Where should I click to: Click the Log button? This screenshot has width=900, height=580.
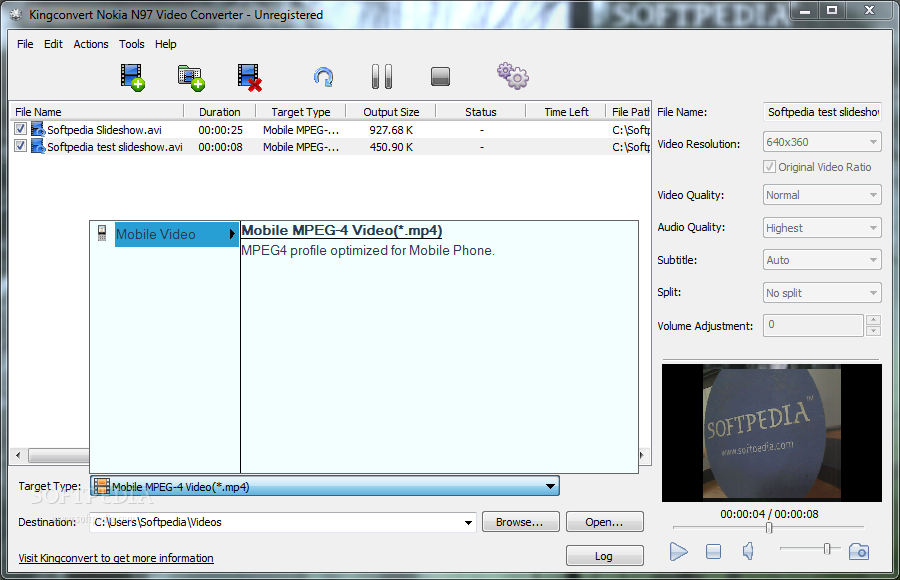(604, 556)
